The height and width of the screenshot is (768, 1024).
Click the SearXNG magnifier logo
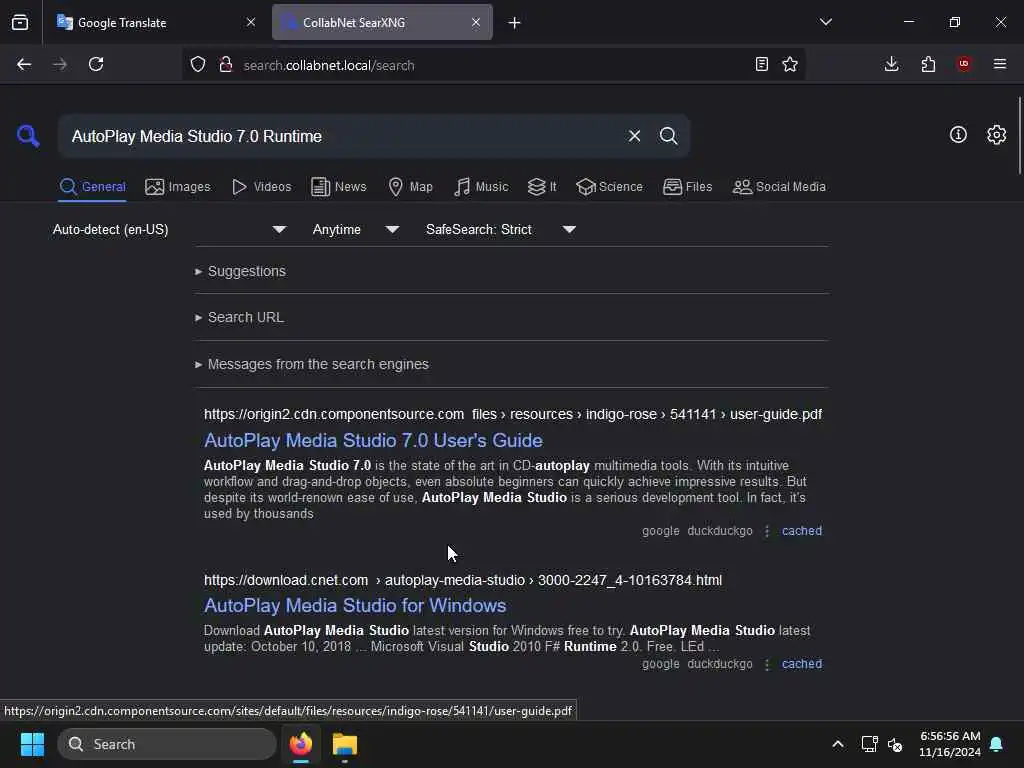coord(28,136)
